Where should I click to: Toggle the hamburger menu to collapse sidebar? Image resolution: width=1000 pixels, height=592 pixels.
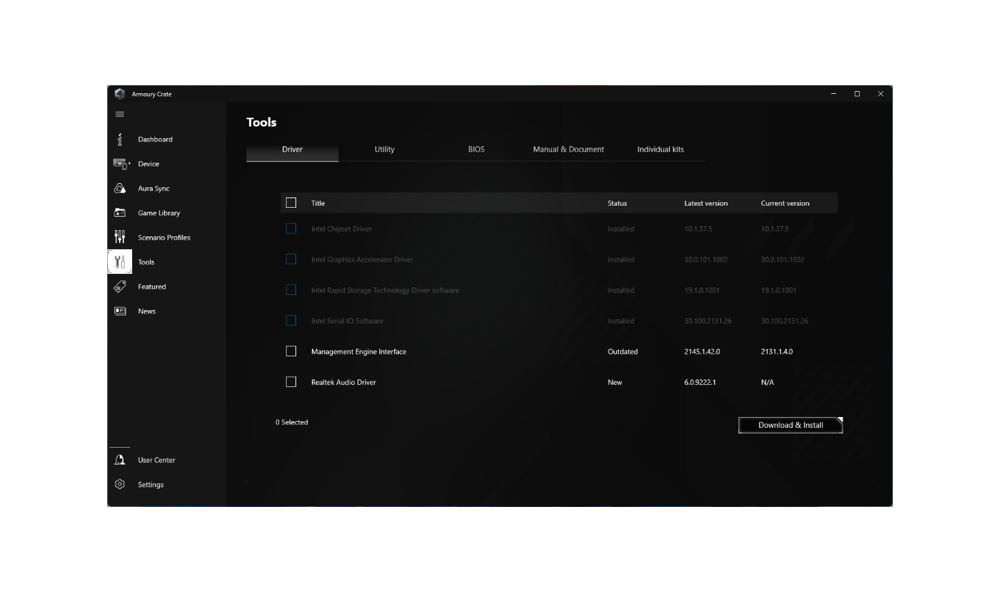tap(119, 114)
